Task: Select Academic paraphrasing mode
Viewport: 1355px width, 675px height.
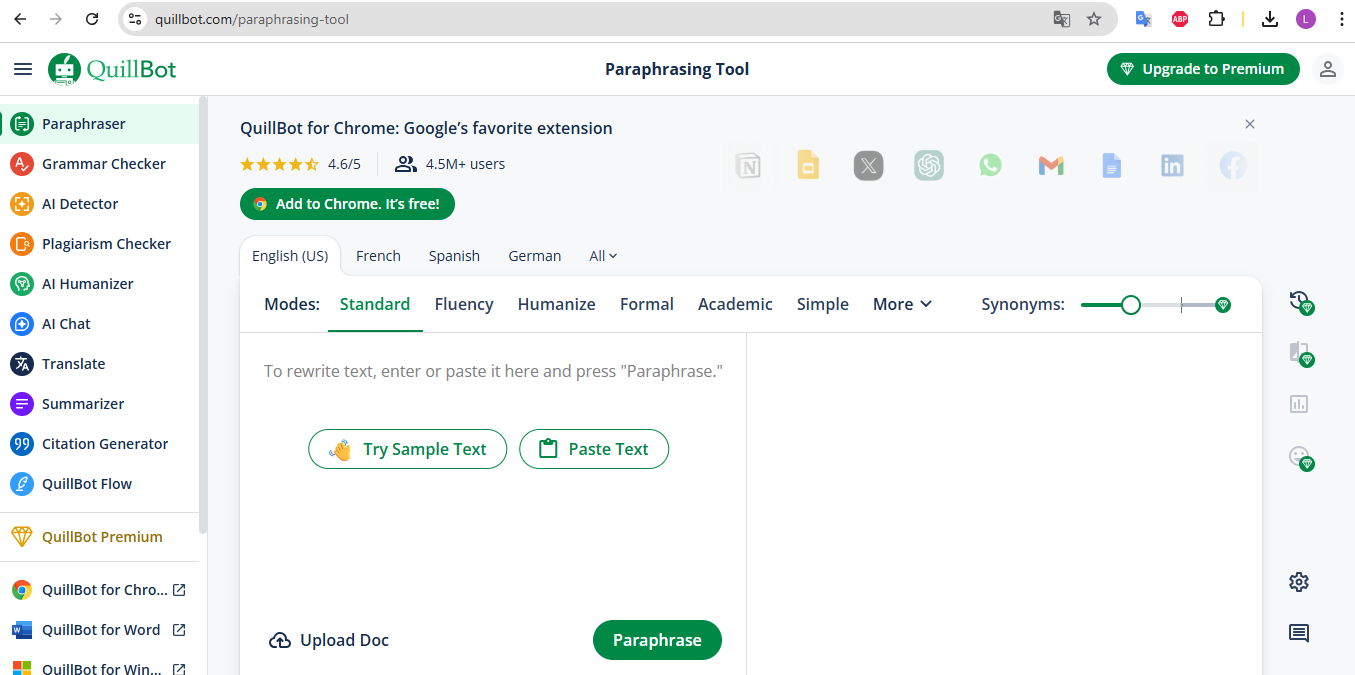Action: click(735, 304)
